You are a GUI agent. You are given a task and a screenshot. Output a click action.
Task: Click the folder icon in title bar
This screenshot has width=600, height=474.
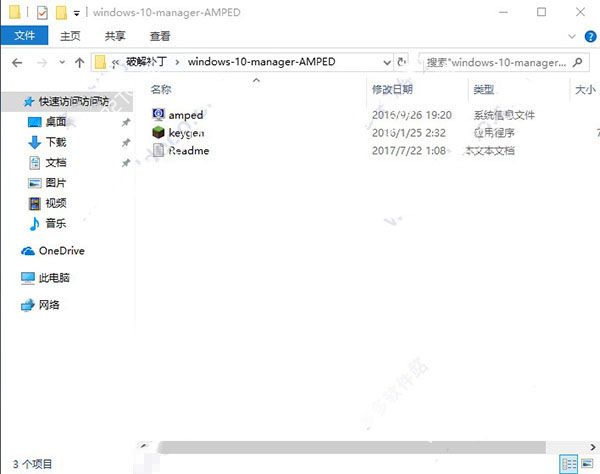click(15, 12)
